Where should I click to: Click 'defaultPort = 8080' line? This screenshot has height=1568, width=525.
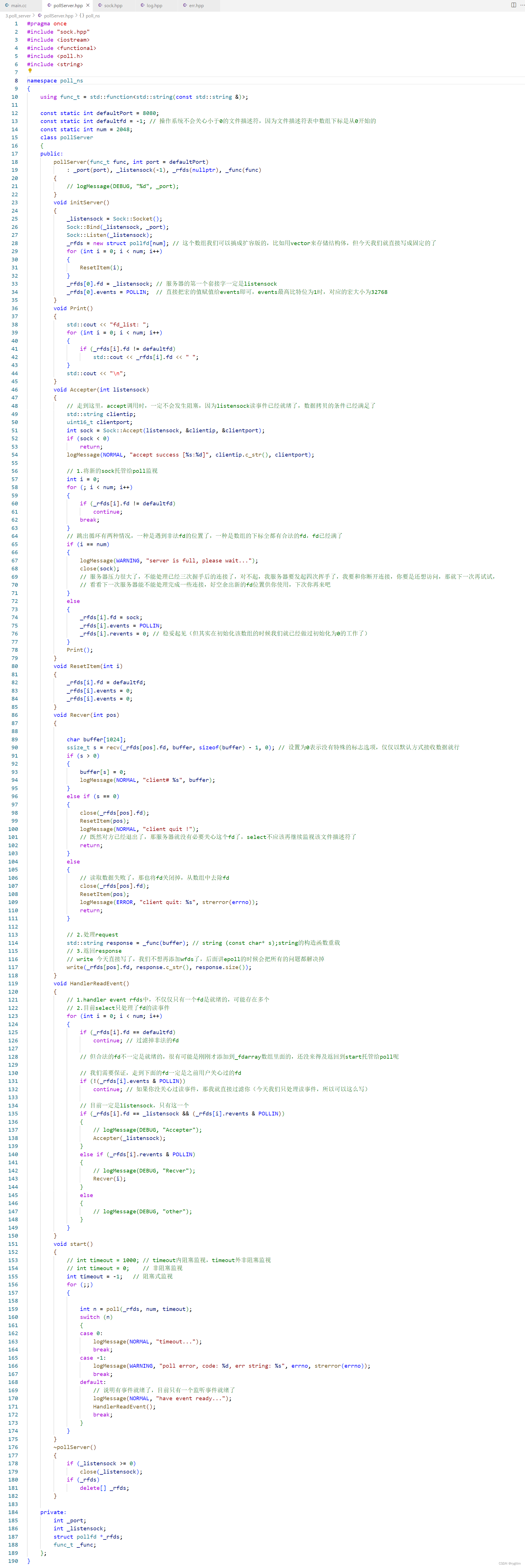(x=99, y=113)
